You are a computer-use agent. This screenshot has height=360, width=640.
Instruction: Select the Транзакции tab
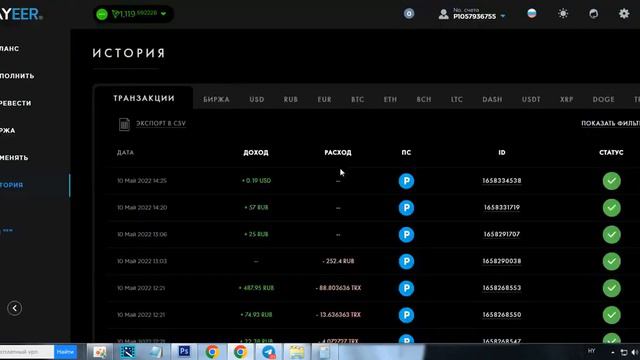[144, 98]
